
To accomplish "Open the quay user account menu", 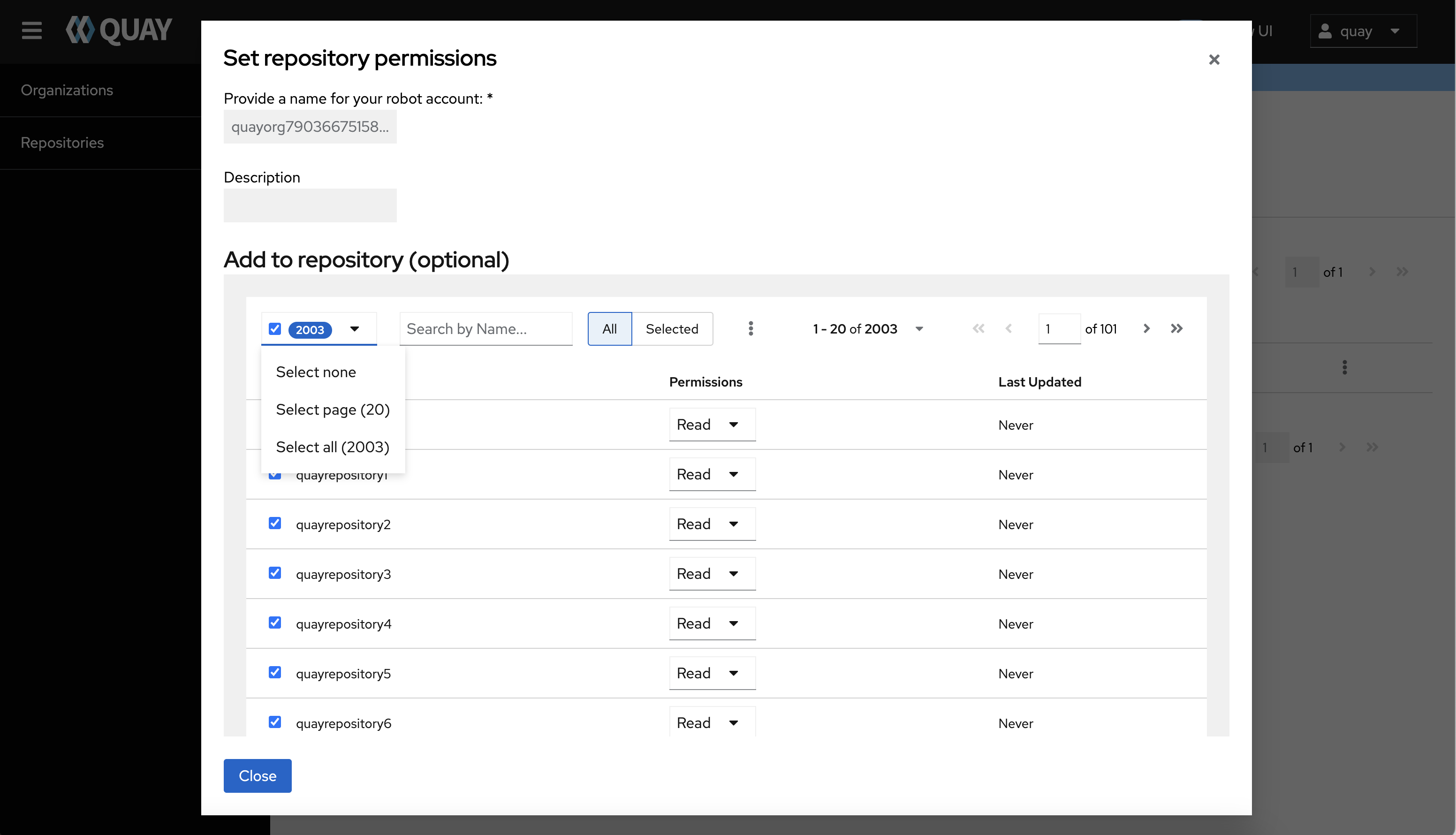I will click(x=1363, y=31).
